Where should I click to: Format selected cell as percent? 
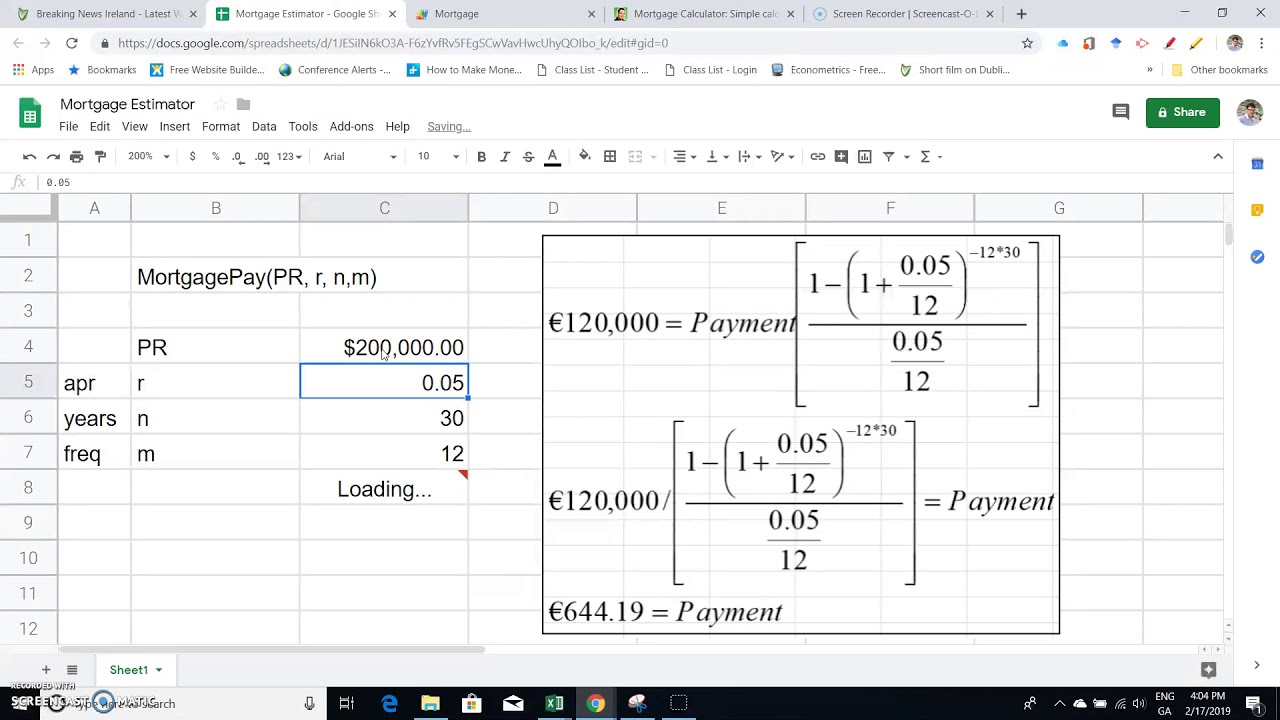(215, 156)
